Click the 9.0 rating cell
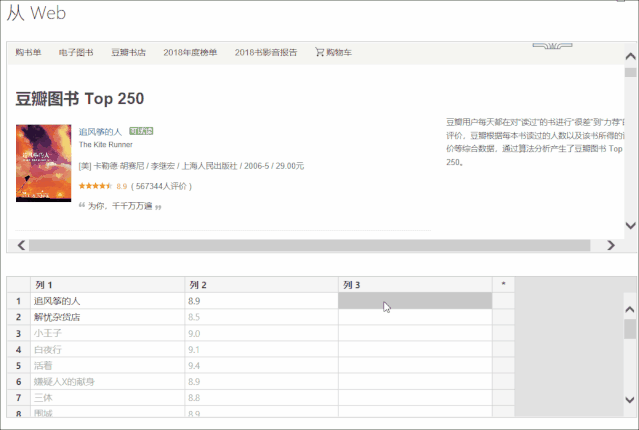Screen dimensions: 639x430 coord(261,333)
